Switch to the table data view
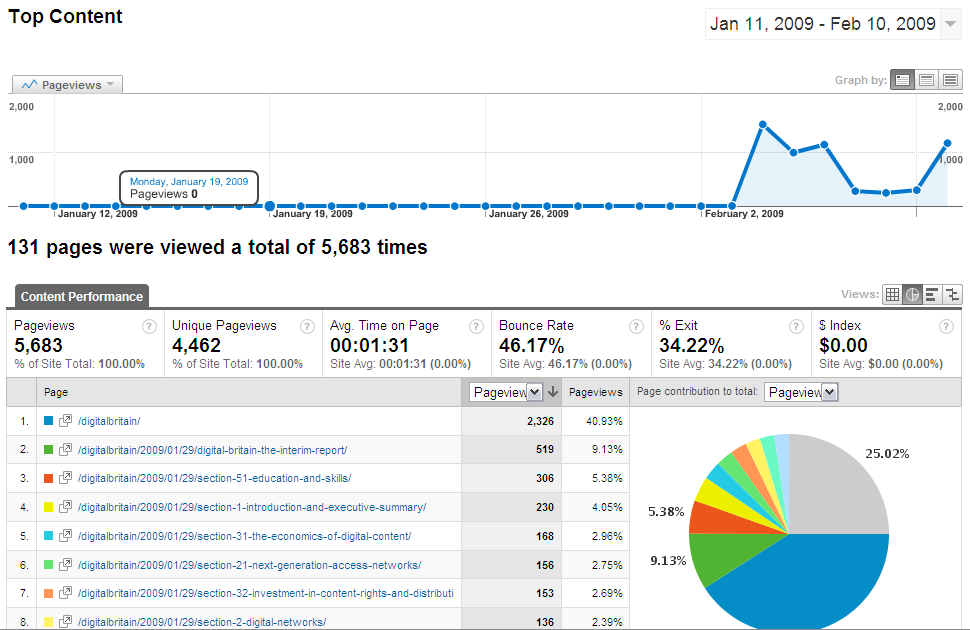Viewport: 970px width, 630px height. coord(892,294)
